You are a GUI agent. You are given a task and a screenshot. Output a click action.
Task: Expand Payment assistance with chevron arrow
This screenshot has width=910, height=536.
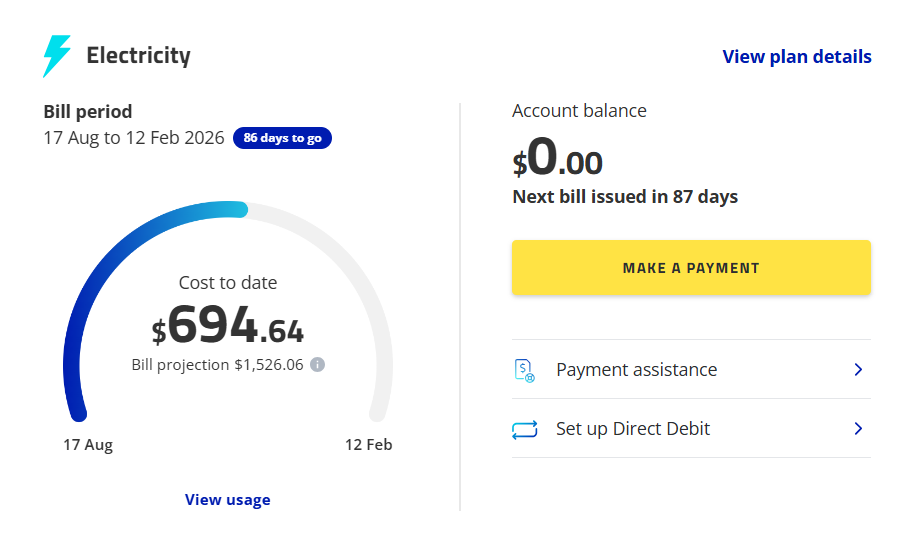coord(857,370)
